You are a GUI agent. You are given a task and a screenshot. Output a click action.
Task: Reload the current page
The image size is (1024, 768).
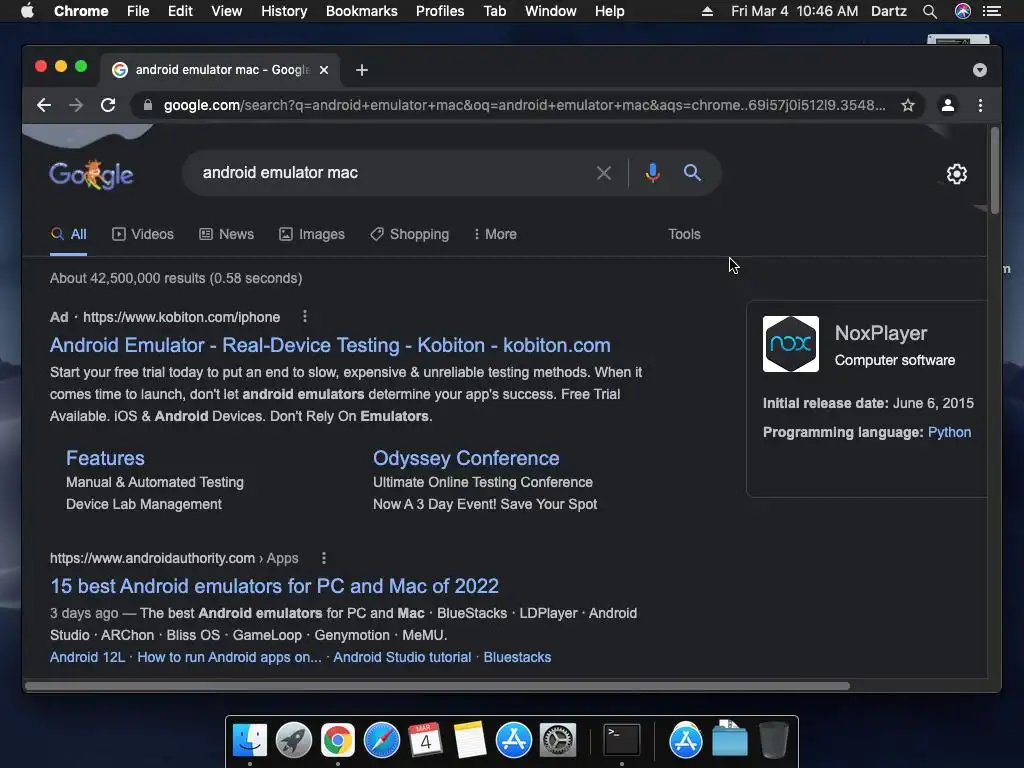pos(108,105)
